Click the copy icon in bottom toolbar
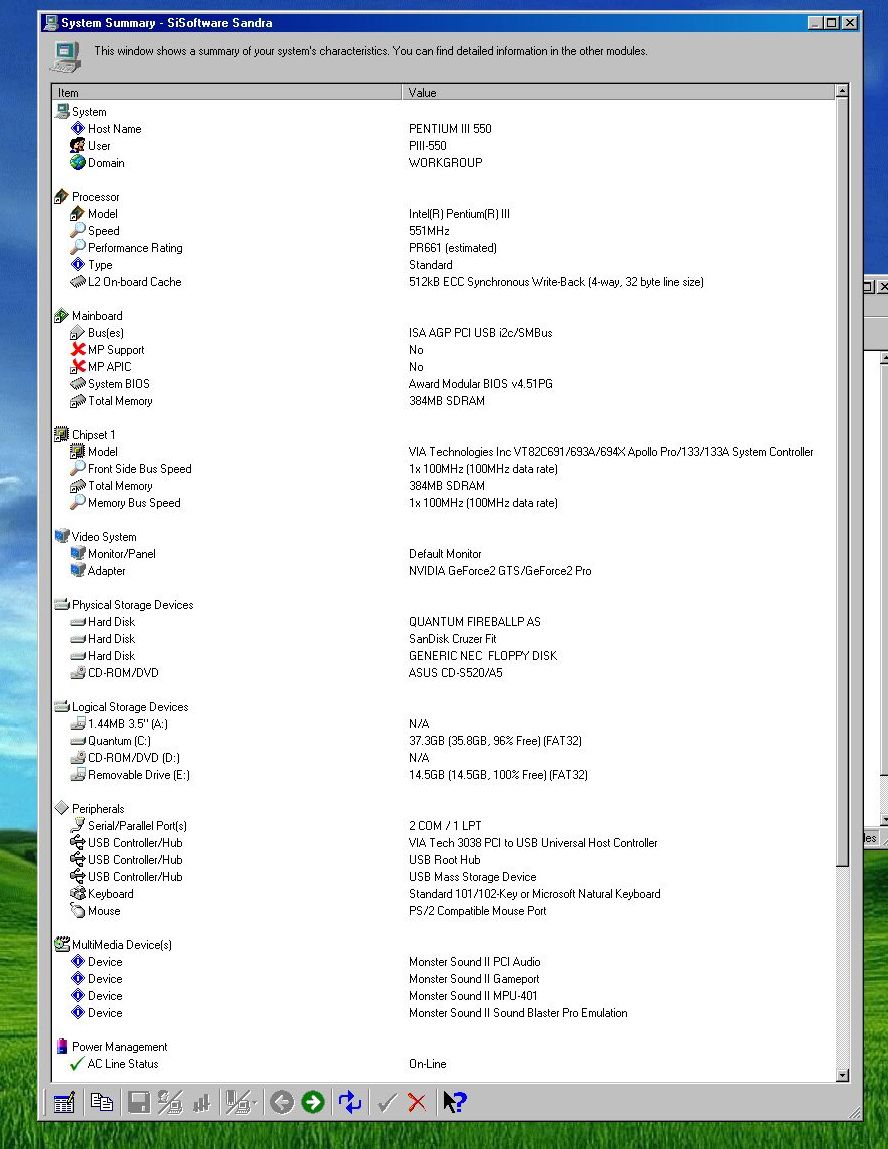Viewport: 888px width, 1149px height. 101,1101
